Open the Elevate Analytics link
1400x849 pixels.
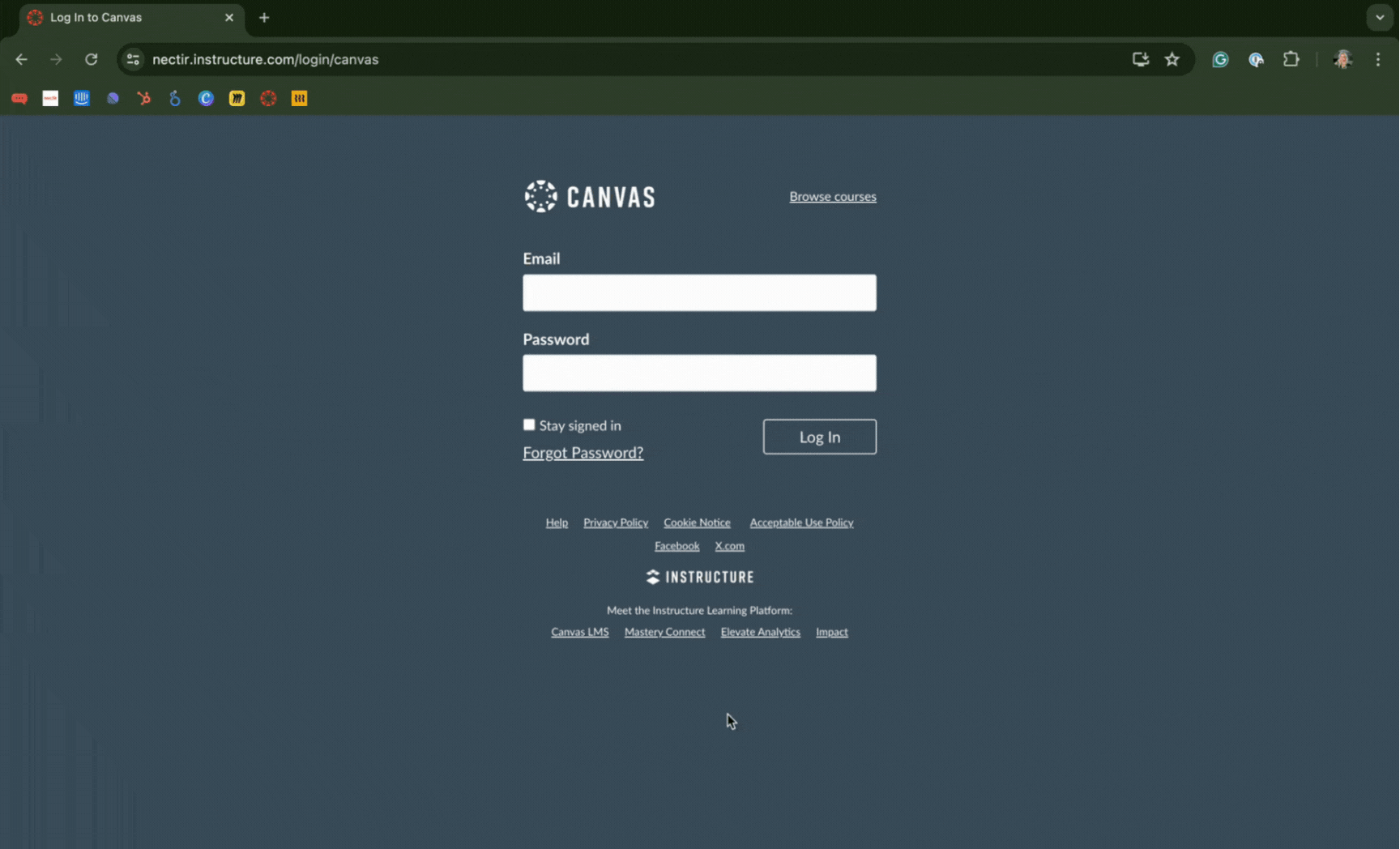760,632
